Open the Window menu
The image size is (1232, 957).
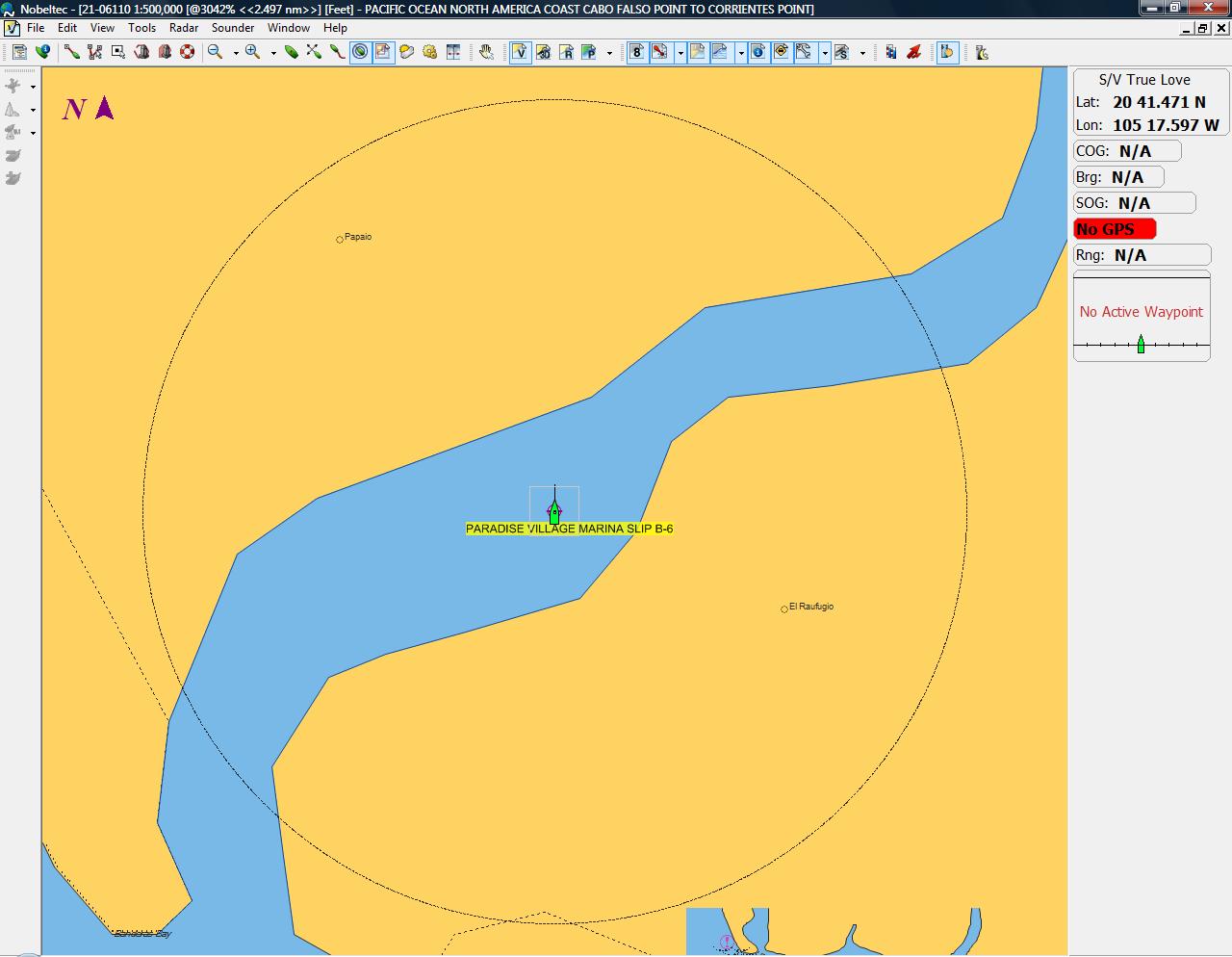(x=289, y=28)
